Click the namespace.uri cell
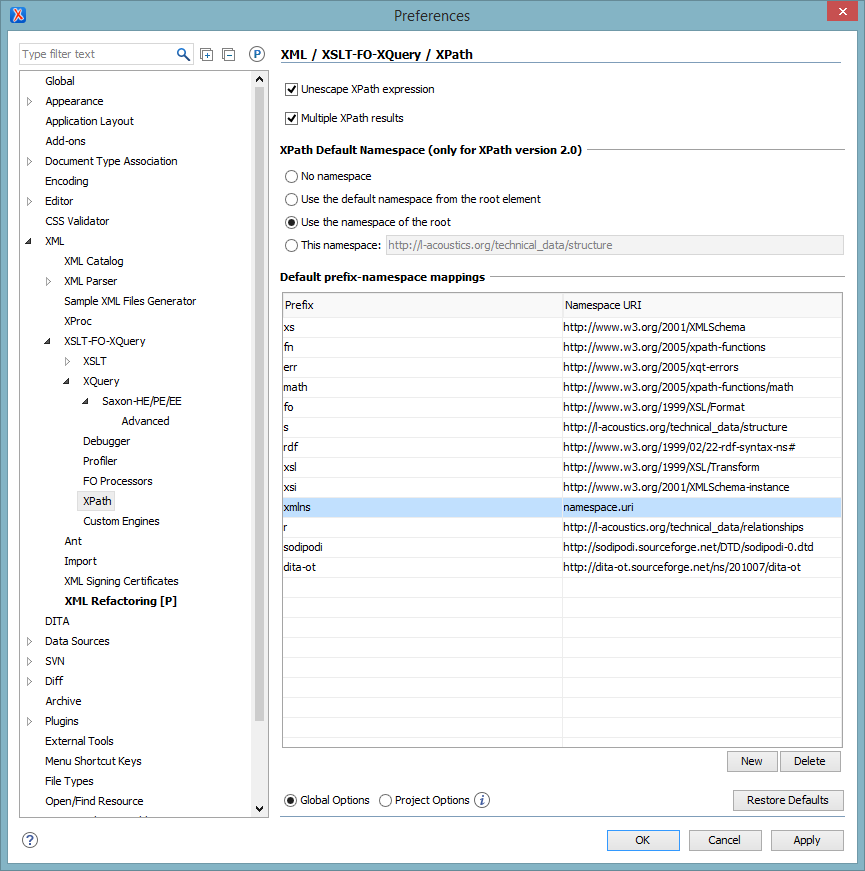Viewport: 865px width, 871px height. [x=702, y=507]
